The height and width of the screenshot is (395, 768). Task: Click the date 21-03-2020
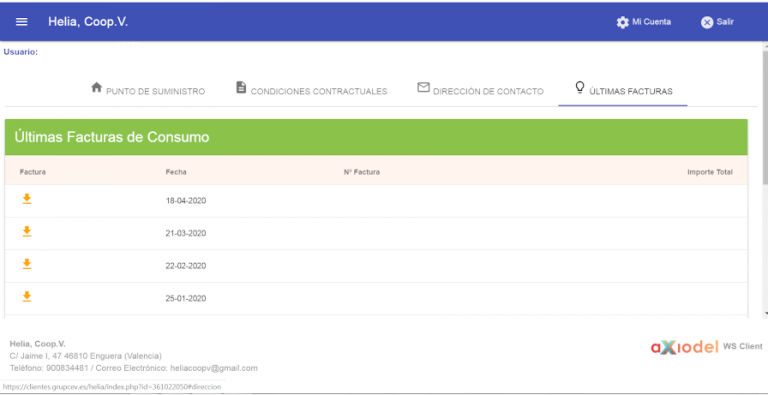(186, 233)
